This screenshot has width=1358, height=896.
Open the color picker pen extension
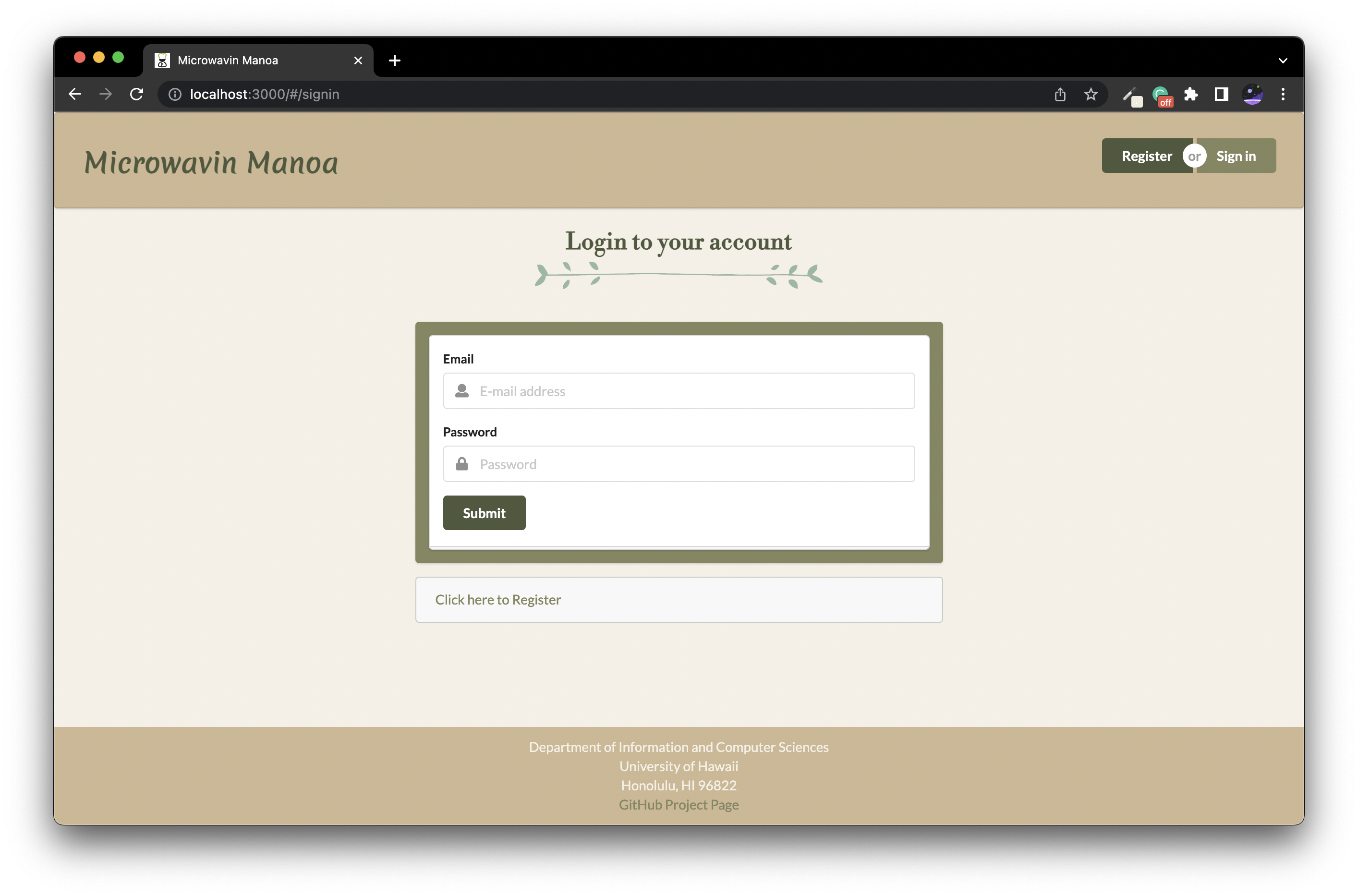pos(1131,96)
